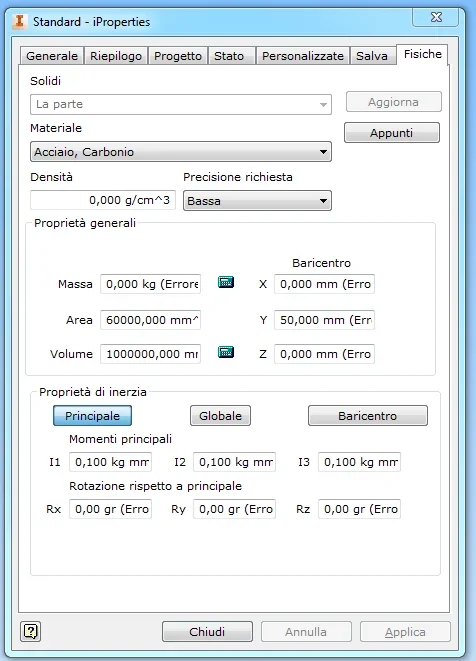This screenshot has height=661, width=476.
Task: Switch to the Generale tab
Action: pyautogui.click(x=52, y=56)
